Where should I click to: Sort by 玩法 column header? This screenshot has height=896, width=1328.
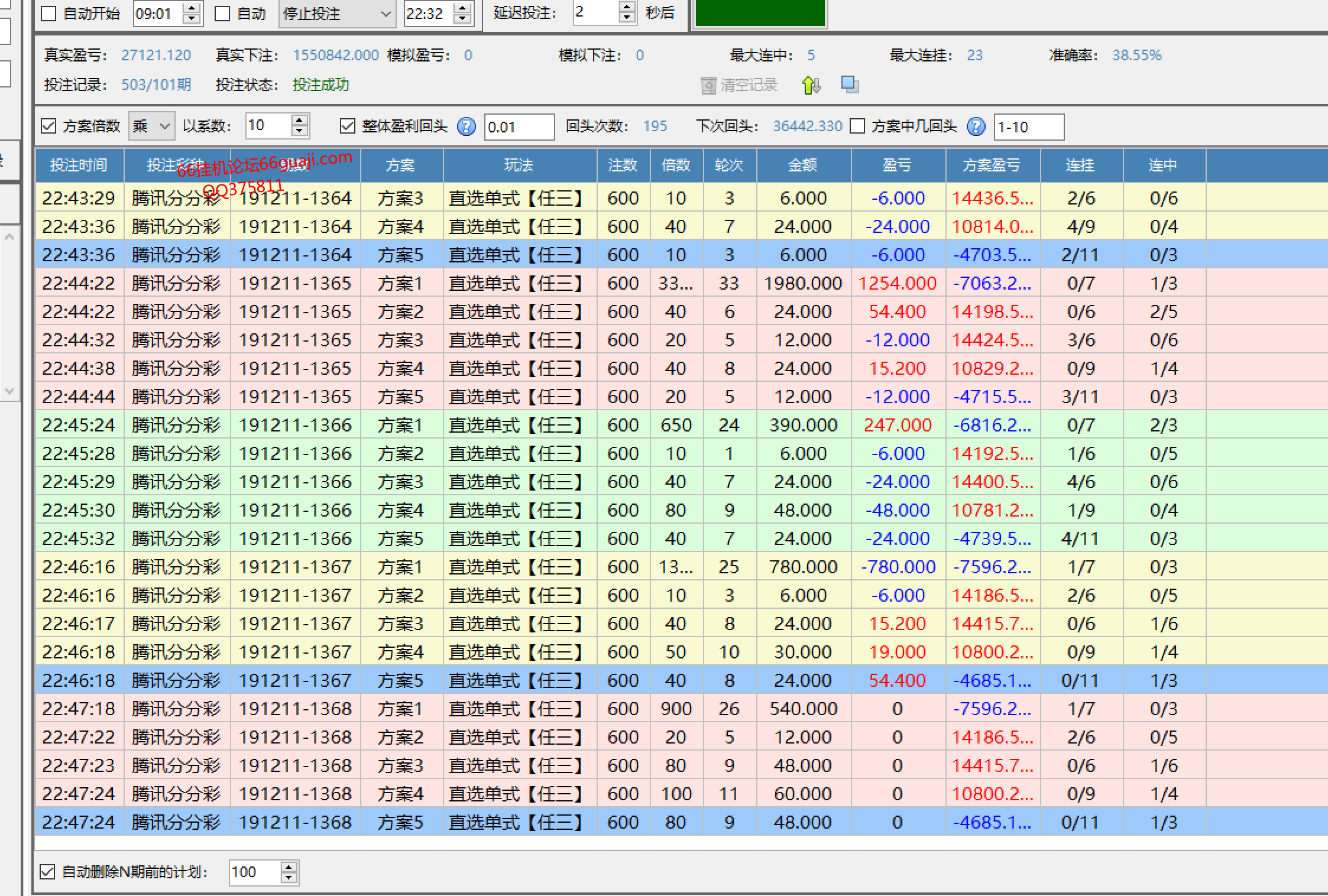click(x=520, y=165)
